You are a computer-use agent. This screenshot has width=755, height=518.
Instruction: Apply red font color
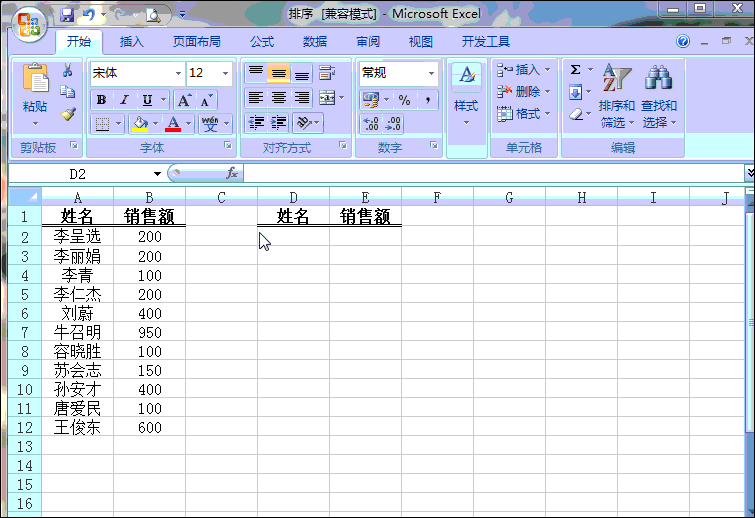(x=173, y=124)
